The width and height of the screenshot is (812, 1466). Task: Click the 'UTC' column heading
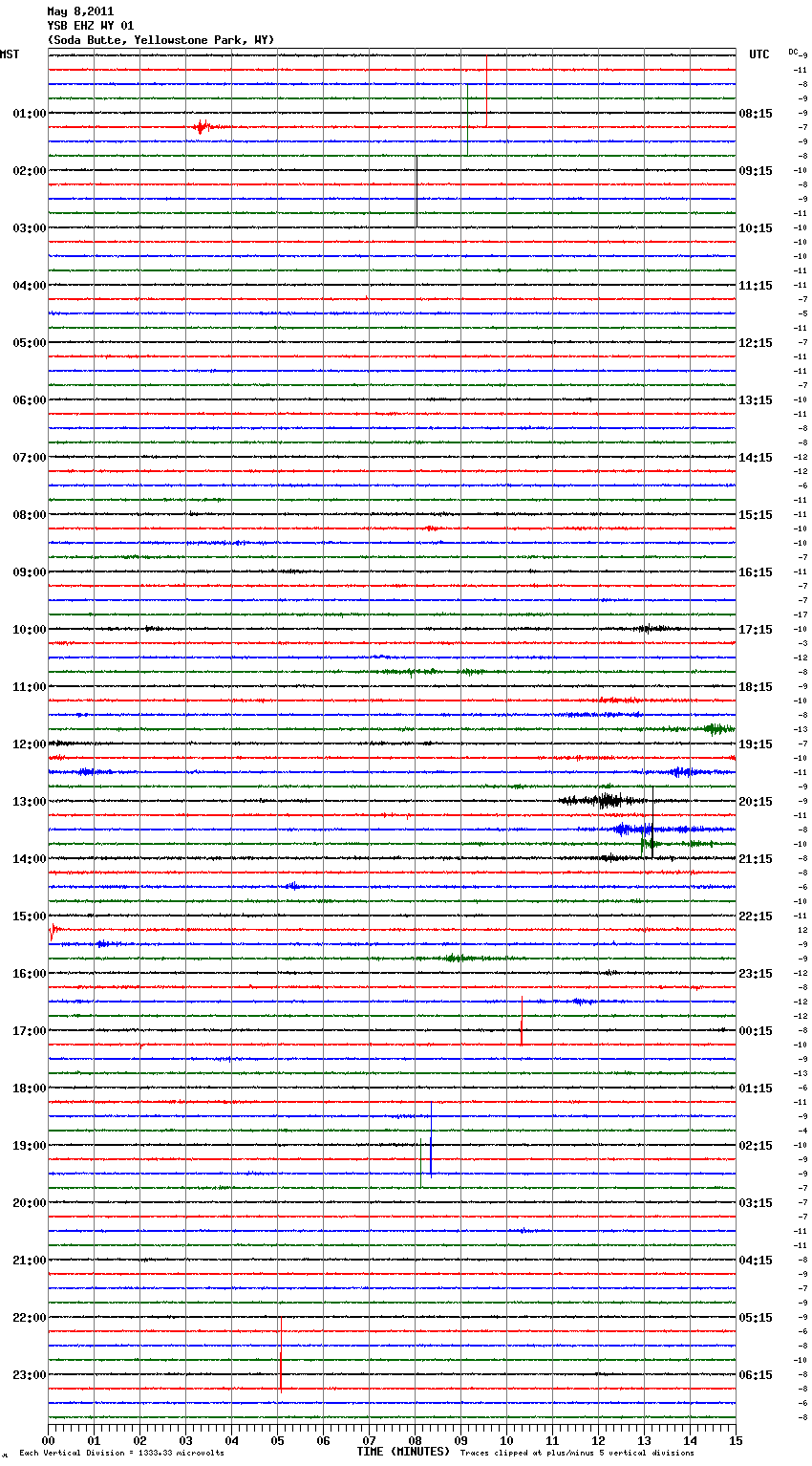pos(759,54)
